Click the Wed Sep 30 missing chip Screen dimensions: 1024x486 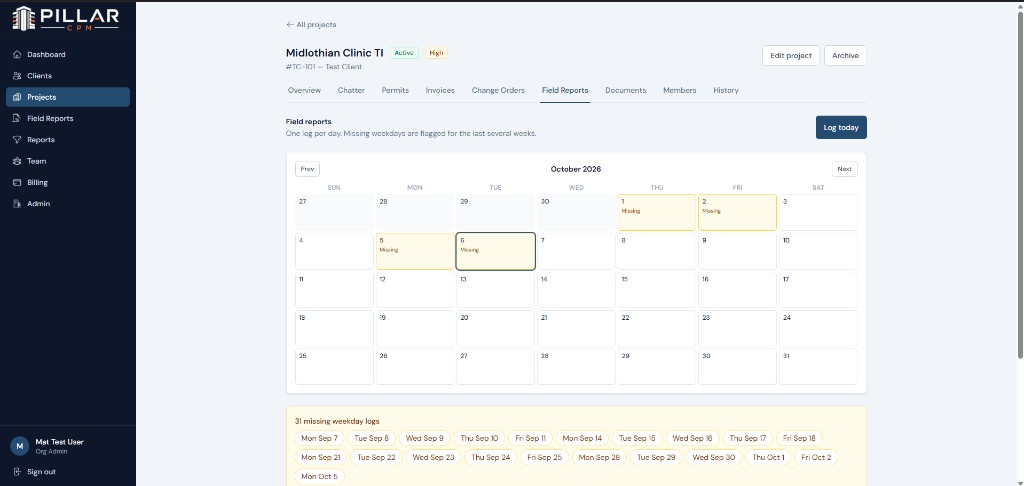point(714,457)
